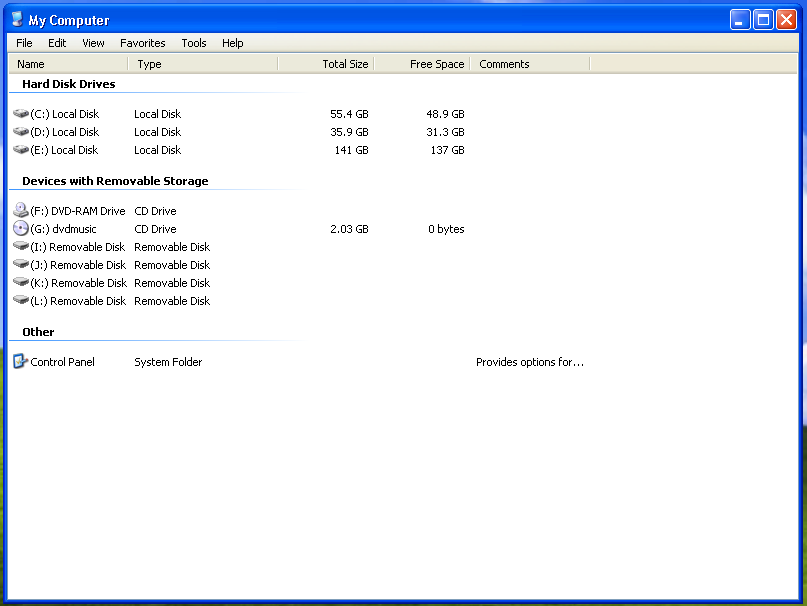Sort by the Free Space column header
The image size is (807, 606).
coord(422,64)
